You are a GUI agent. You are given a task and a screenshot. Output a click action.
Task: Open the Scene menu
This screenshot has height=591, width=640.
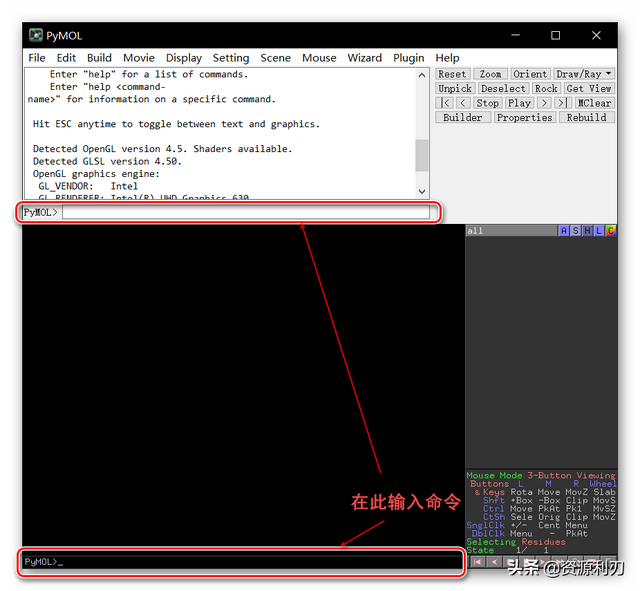click(x=276, y=58)
